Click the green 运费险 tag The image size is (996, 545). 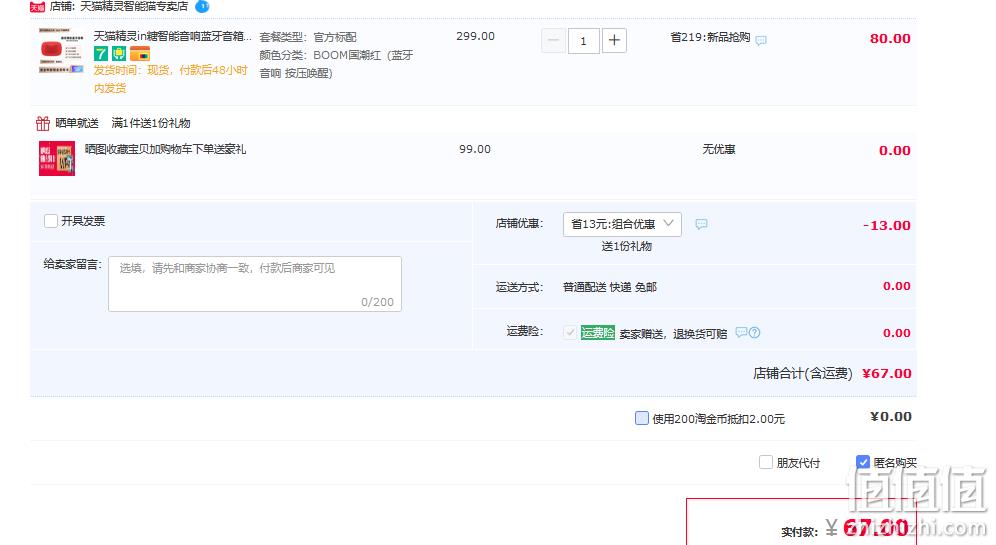(598, 332)
